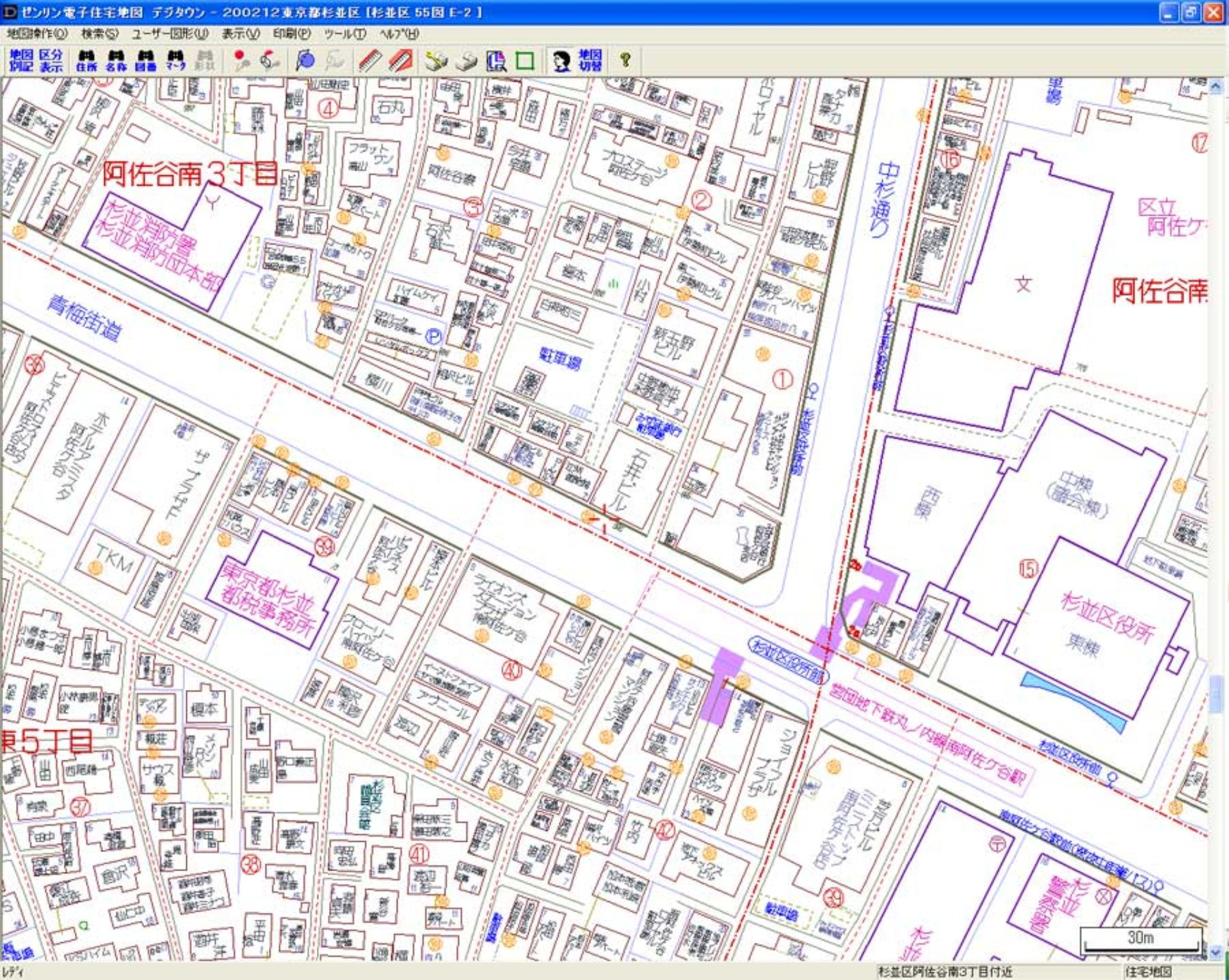Image resolution: width=1229 pixels, height=980 pixels.
Task: Open the 検索 search menu
Action: pyautogui.click(x=99, y=33)
